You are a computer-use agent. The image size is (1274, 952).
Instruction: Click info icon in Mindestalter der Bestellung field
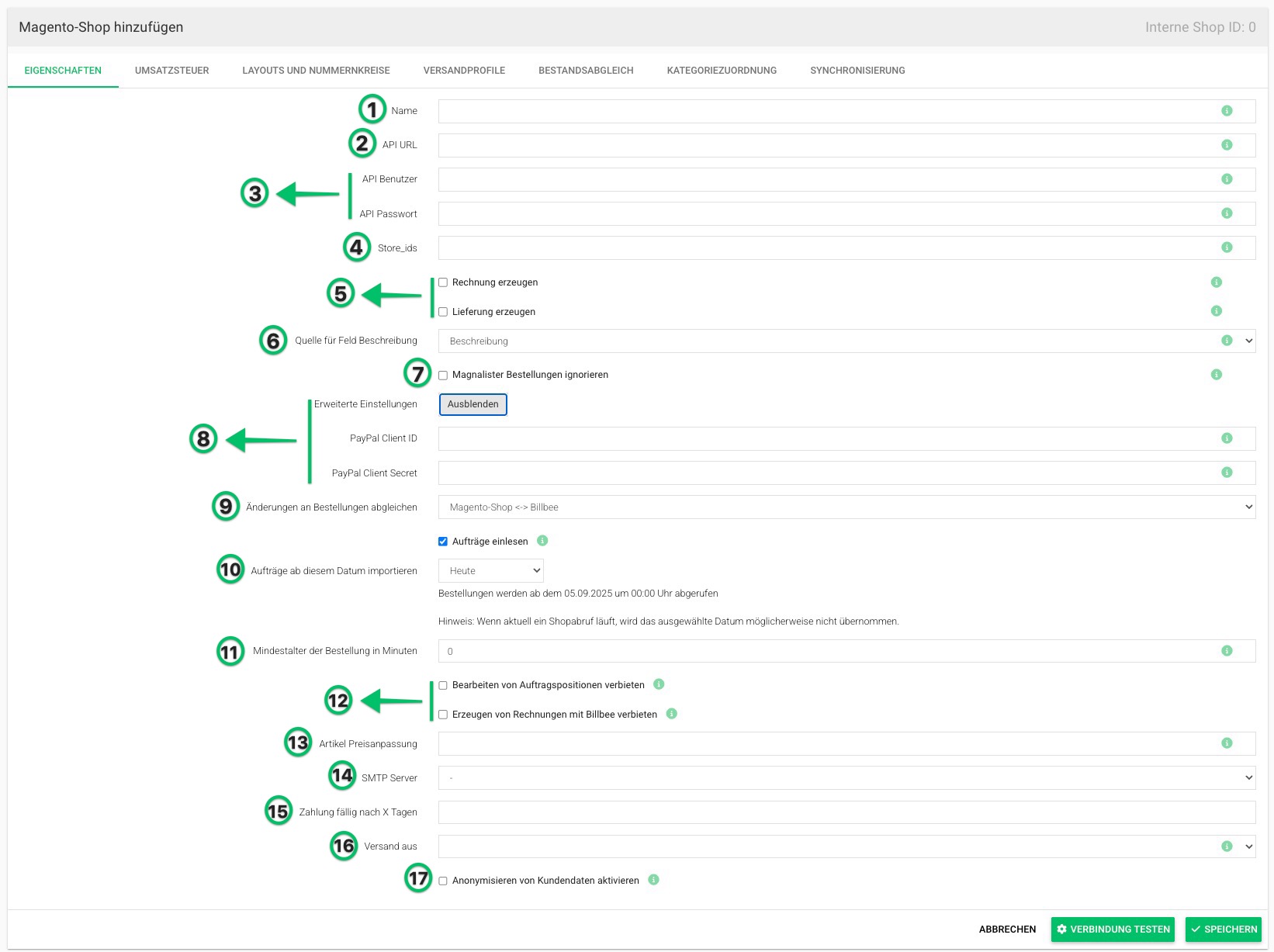[1227, 651]
